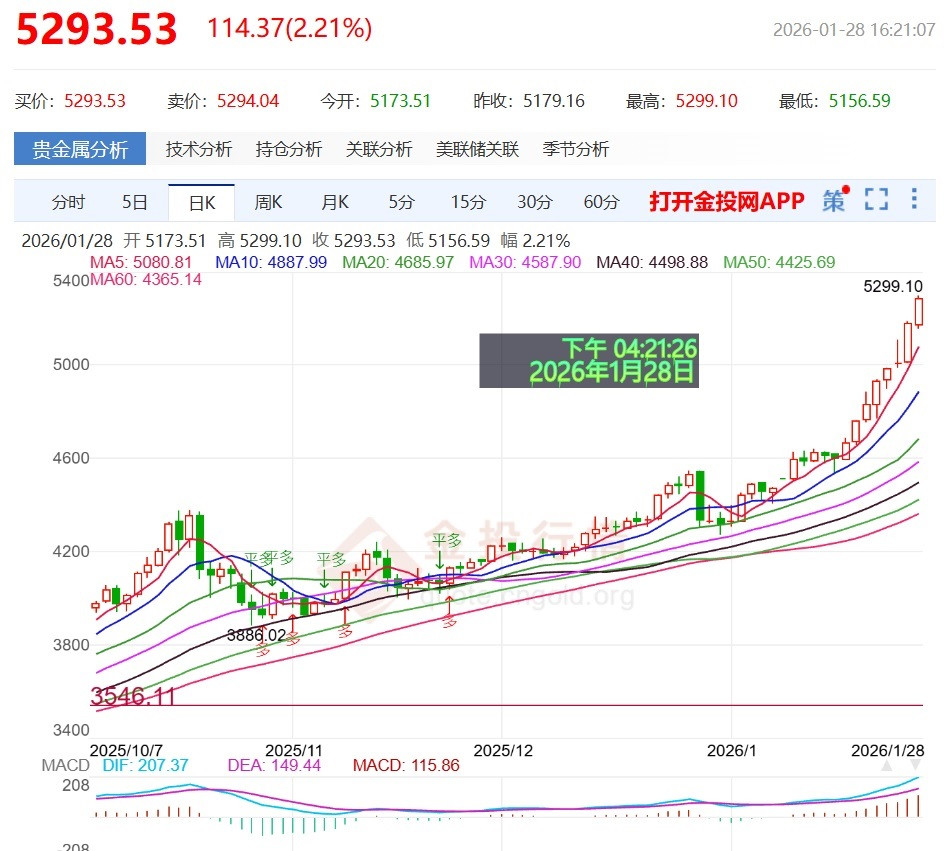
Task: Select the 周K chart period
Action: (x=268, y=202)
